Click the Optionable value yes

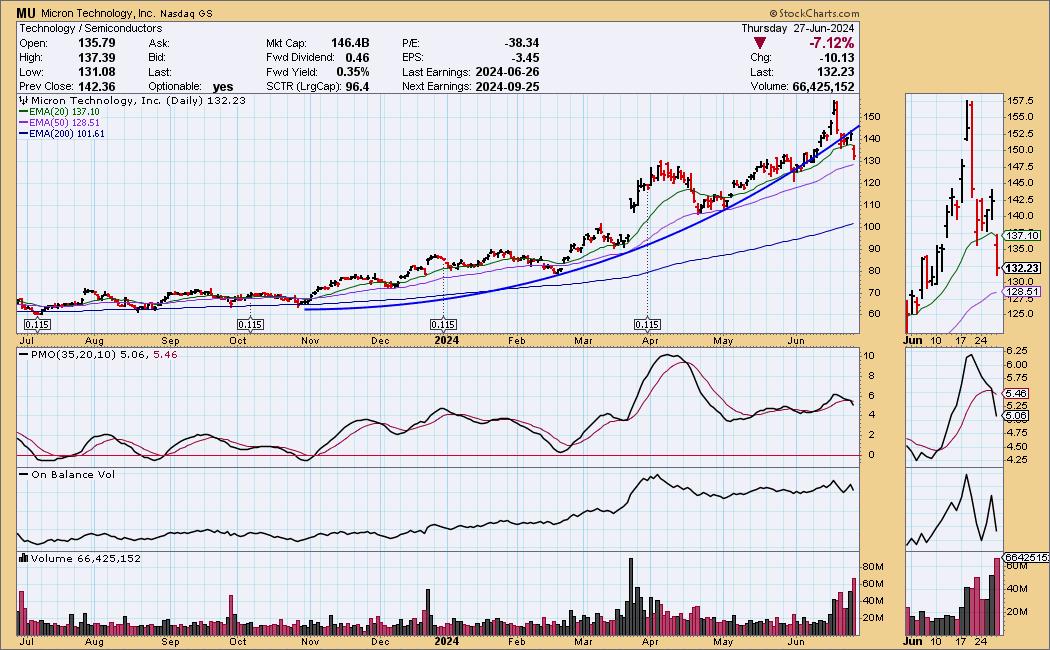pyautogui.click(x=223, y=86)
